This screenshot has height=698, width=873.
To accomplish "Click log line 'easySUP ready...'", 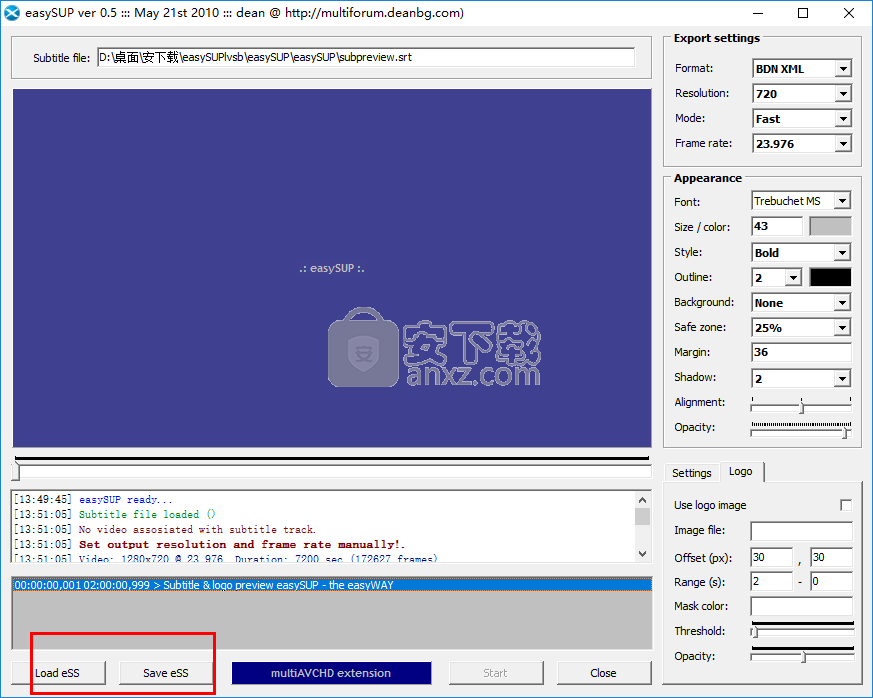I will (x=126, y=499).
